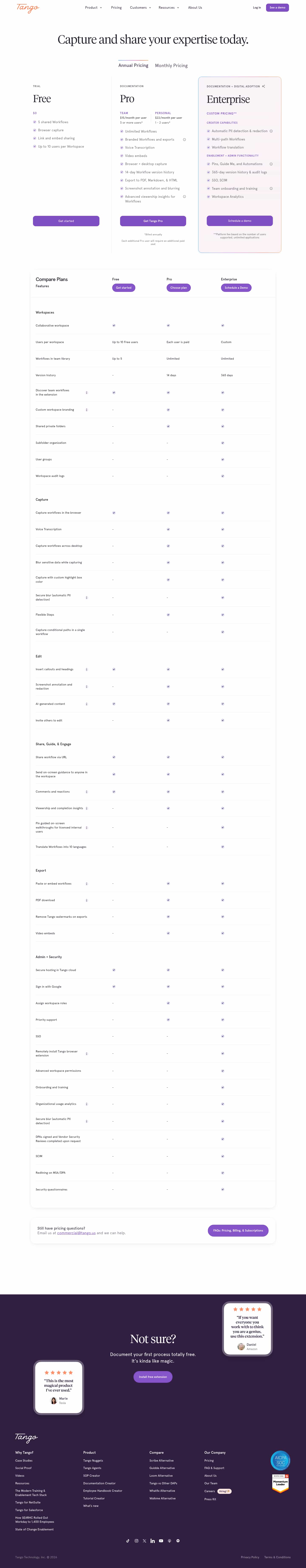Select the Annual Pricing tab
This screenshot has width=306, height=1568.
point(133,66)
